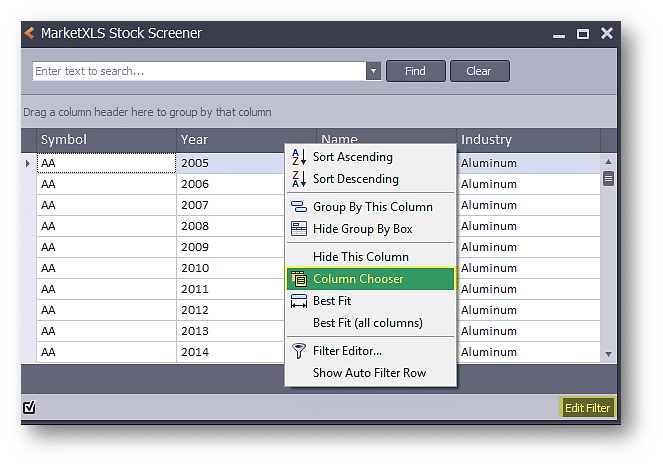Click the vertical scrollbar thumb

608,179
